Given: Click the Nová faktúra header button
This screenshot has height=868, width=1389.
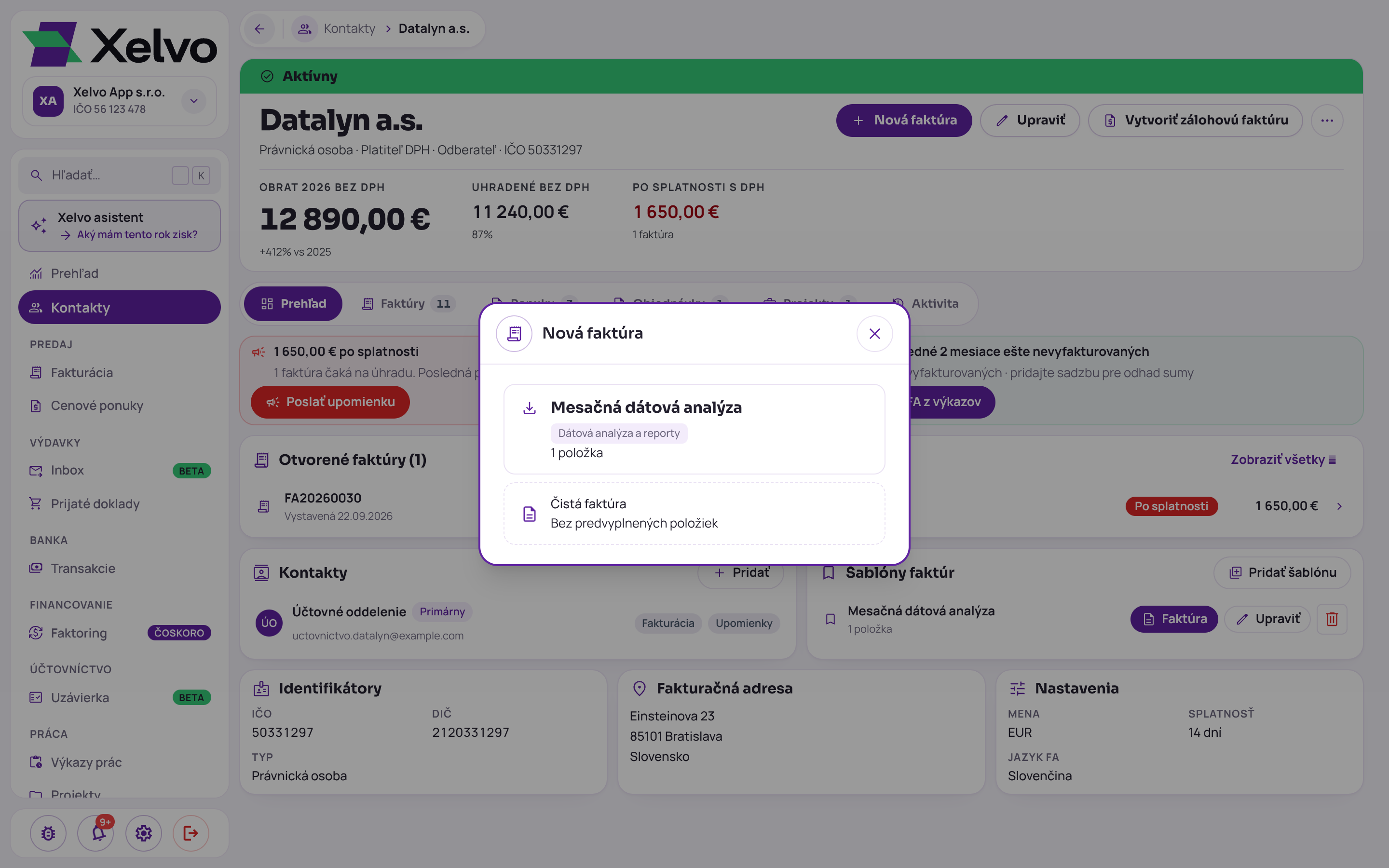Looking at the screenshot, I should click(903, 120).
